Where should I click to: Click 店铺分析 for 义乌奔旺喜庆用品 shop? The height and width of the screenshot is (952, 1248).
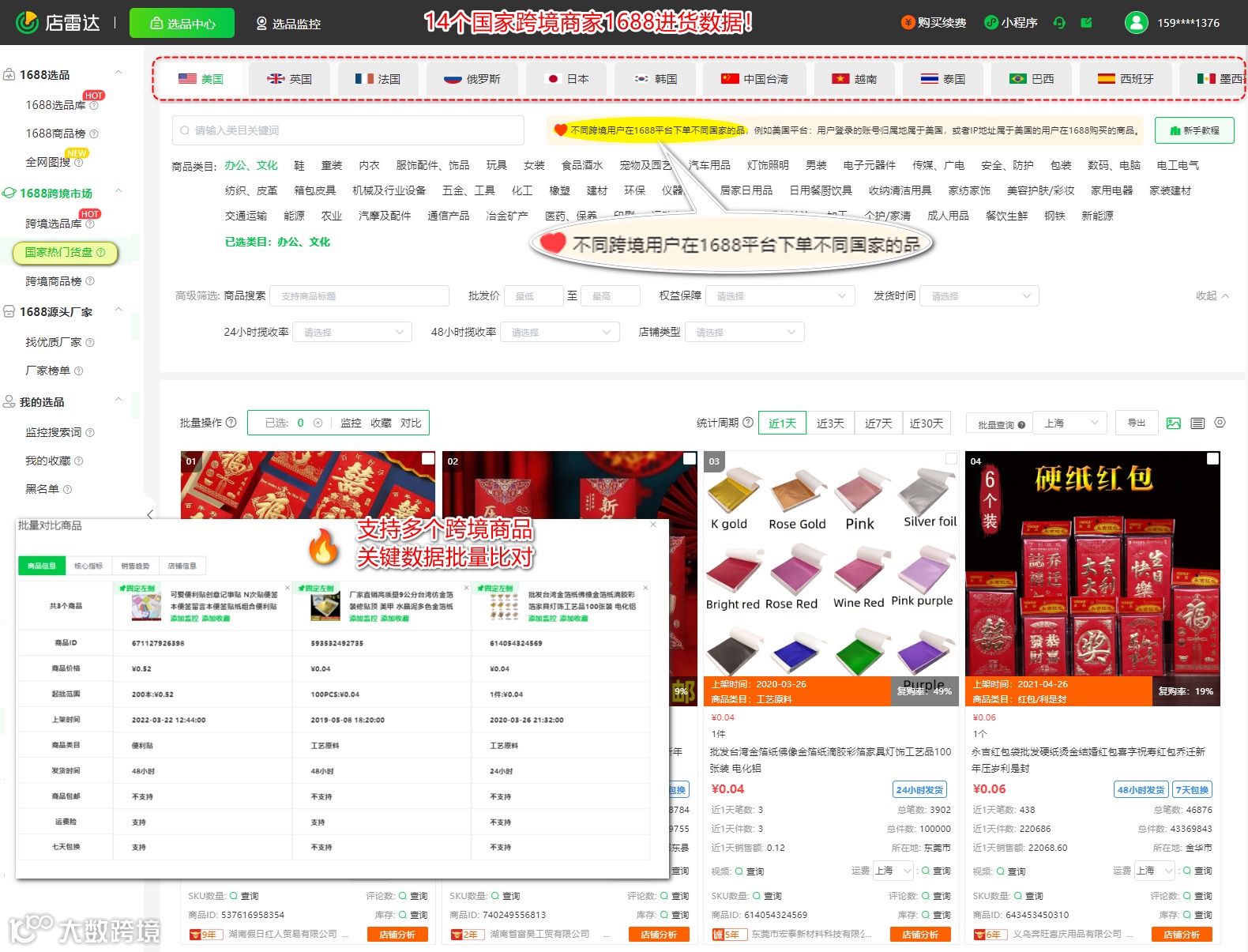pyautogui.click(x=1182, y=935)
